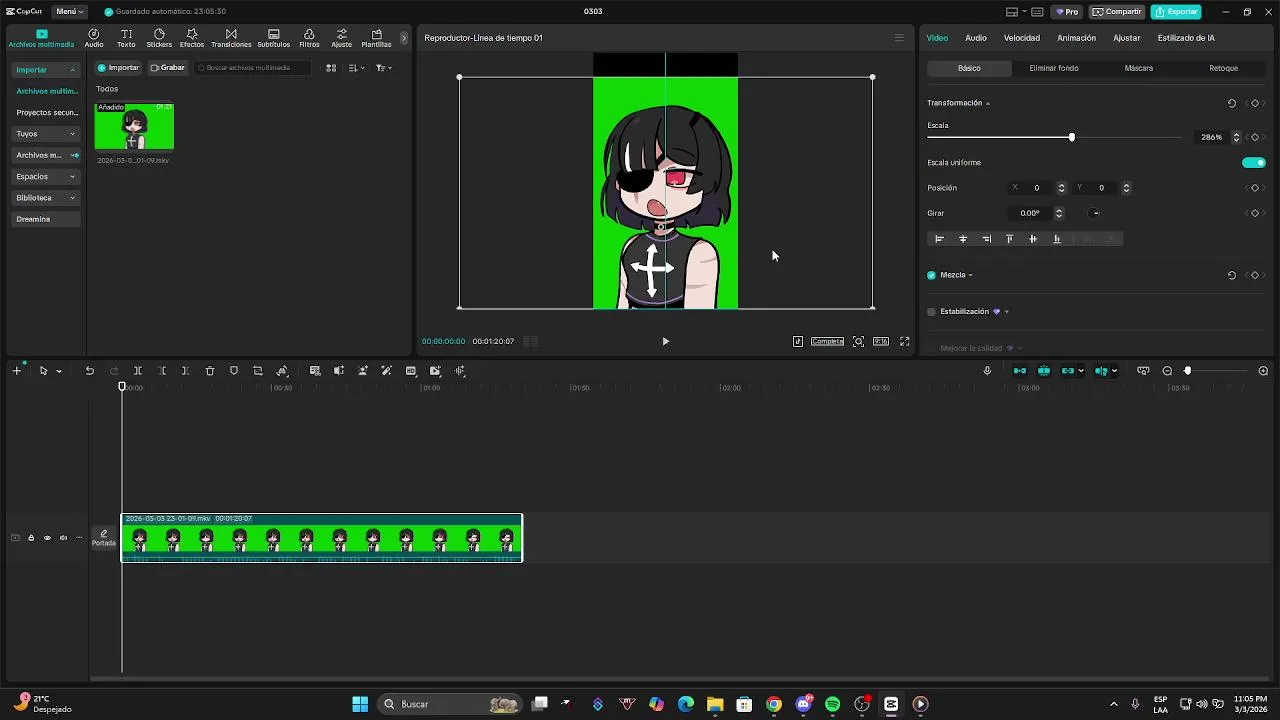Image resolution: width=1280 pixels, height=720 pixels.
Task: Select the Eliminar fondo sub-tab
Action: click(1054, 68)
